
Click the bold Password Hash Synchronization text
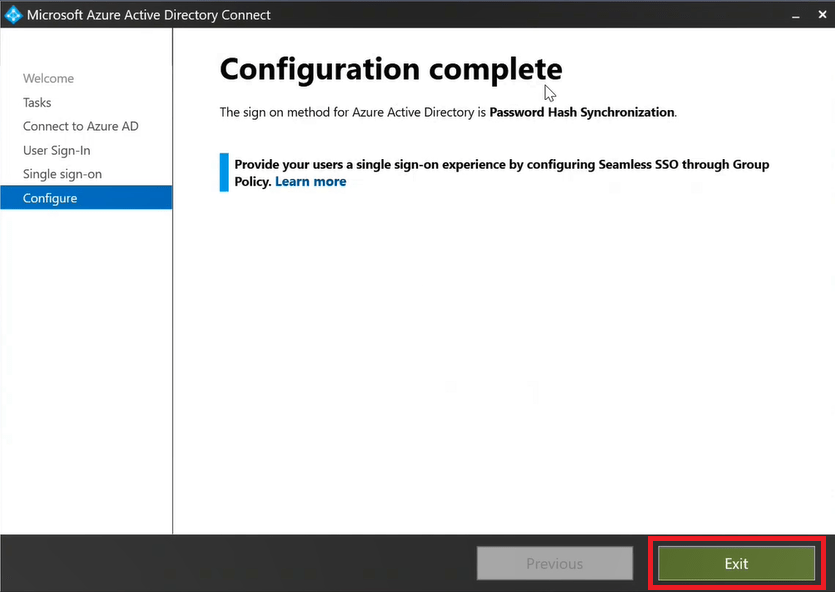point(581,113)
